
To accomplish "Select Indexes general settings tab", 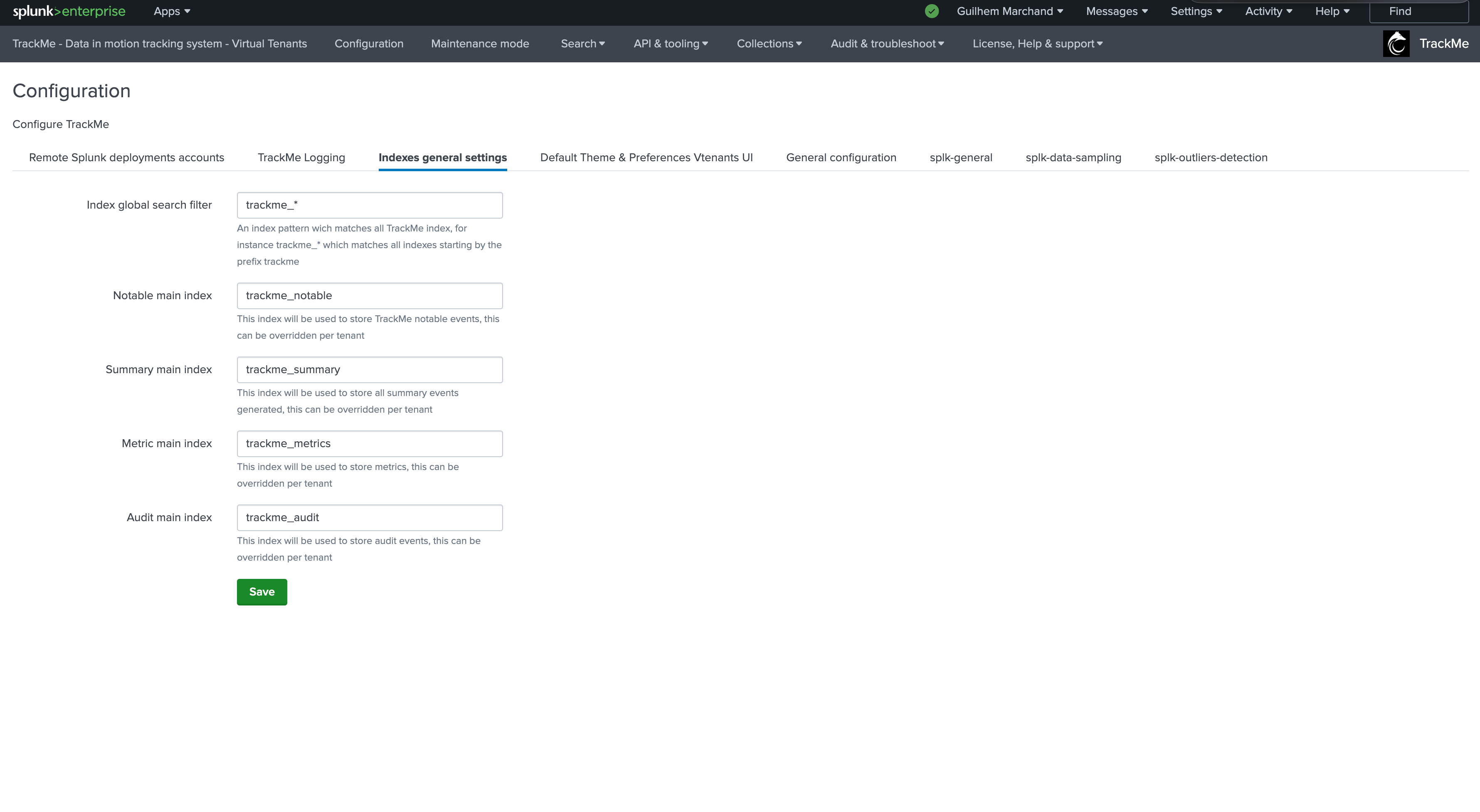I will pyautogui.click(x=442, y=157).
